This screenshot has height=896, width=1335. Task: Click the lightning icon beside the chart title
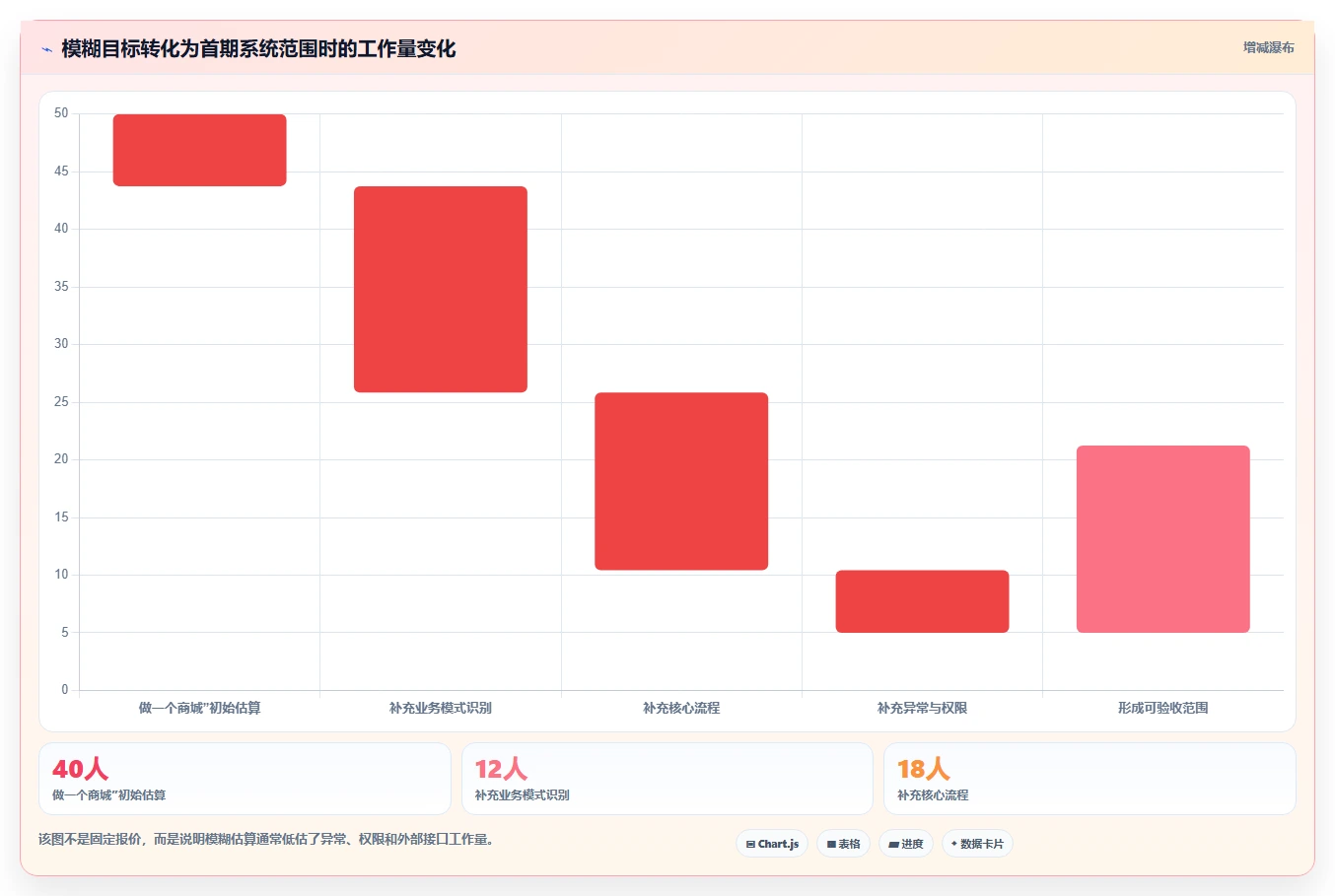tap(46, 49)
